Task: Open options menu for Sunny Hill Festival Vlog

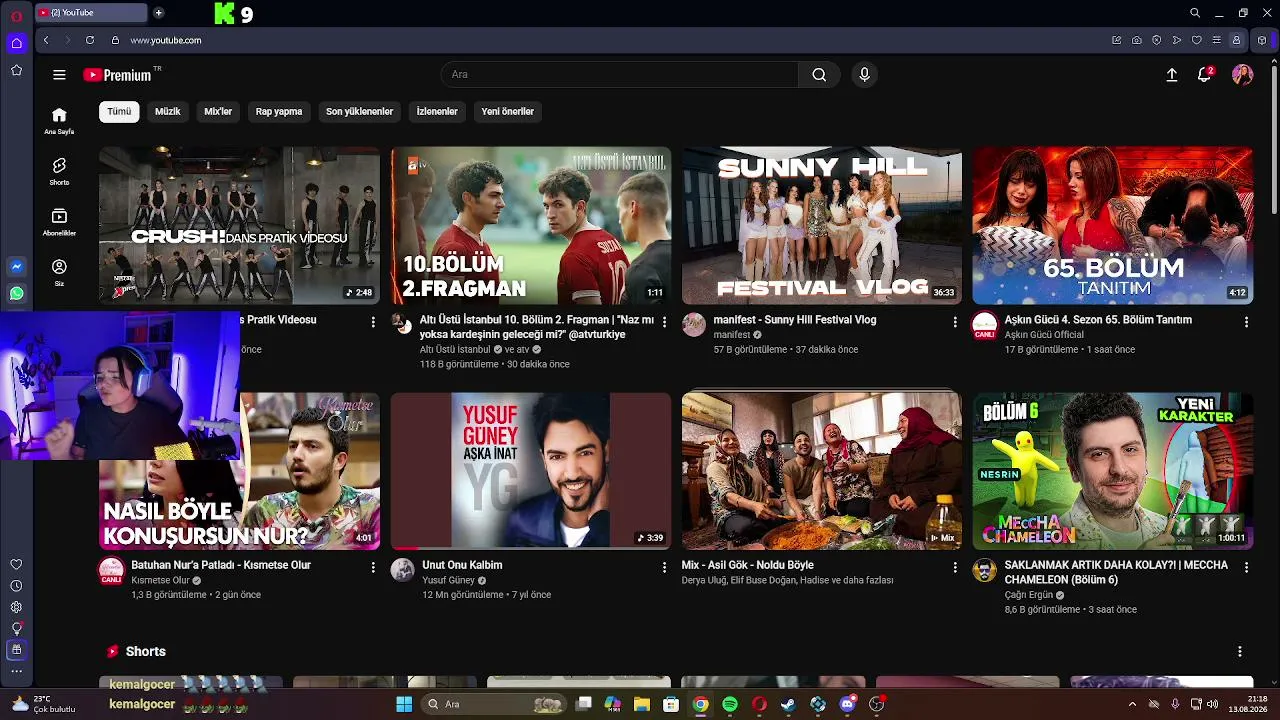Action: tap(955, 322)
